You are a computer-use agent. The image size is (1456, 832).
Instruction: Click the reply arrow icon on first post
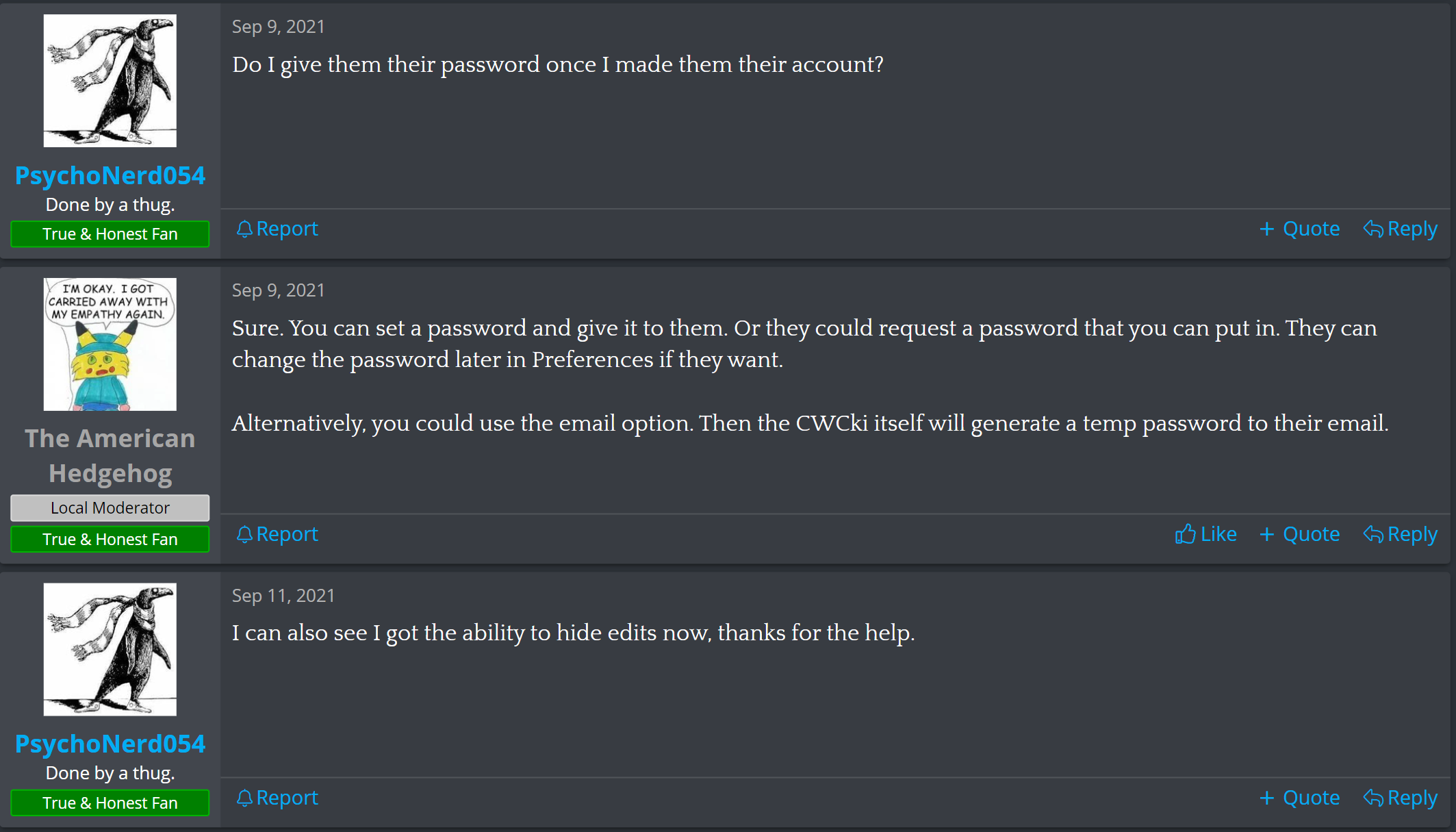click(1372, 229)
